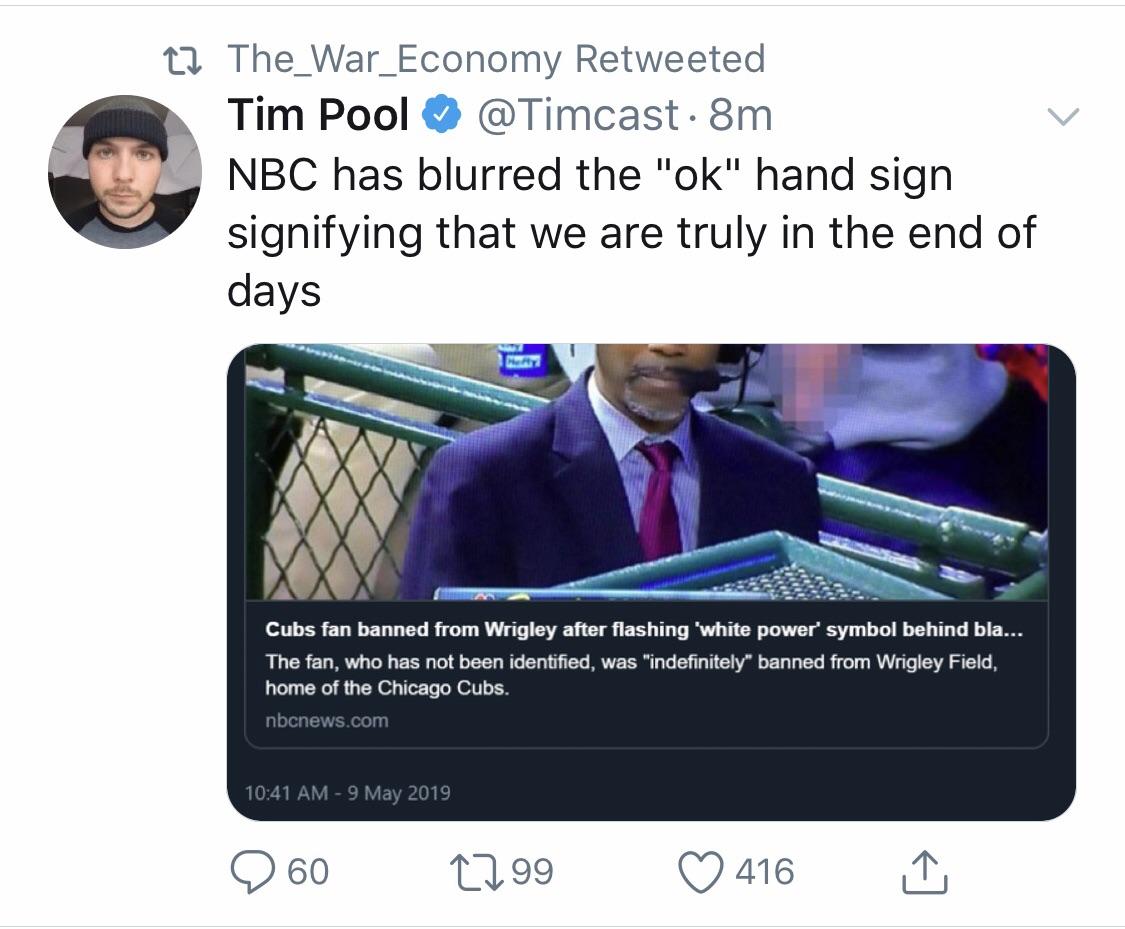
Task: Open the tweet text about NBC blurring
Action: pos(631,233)
